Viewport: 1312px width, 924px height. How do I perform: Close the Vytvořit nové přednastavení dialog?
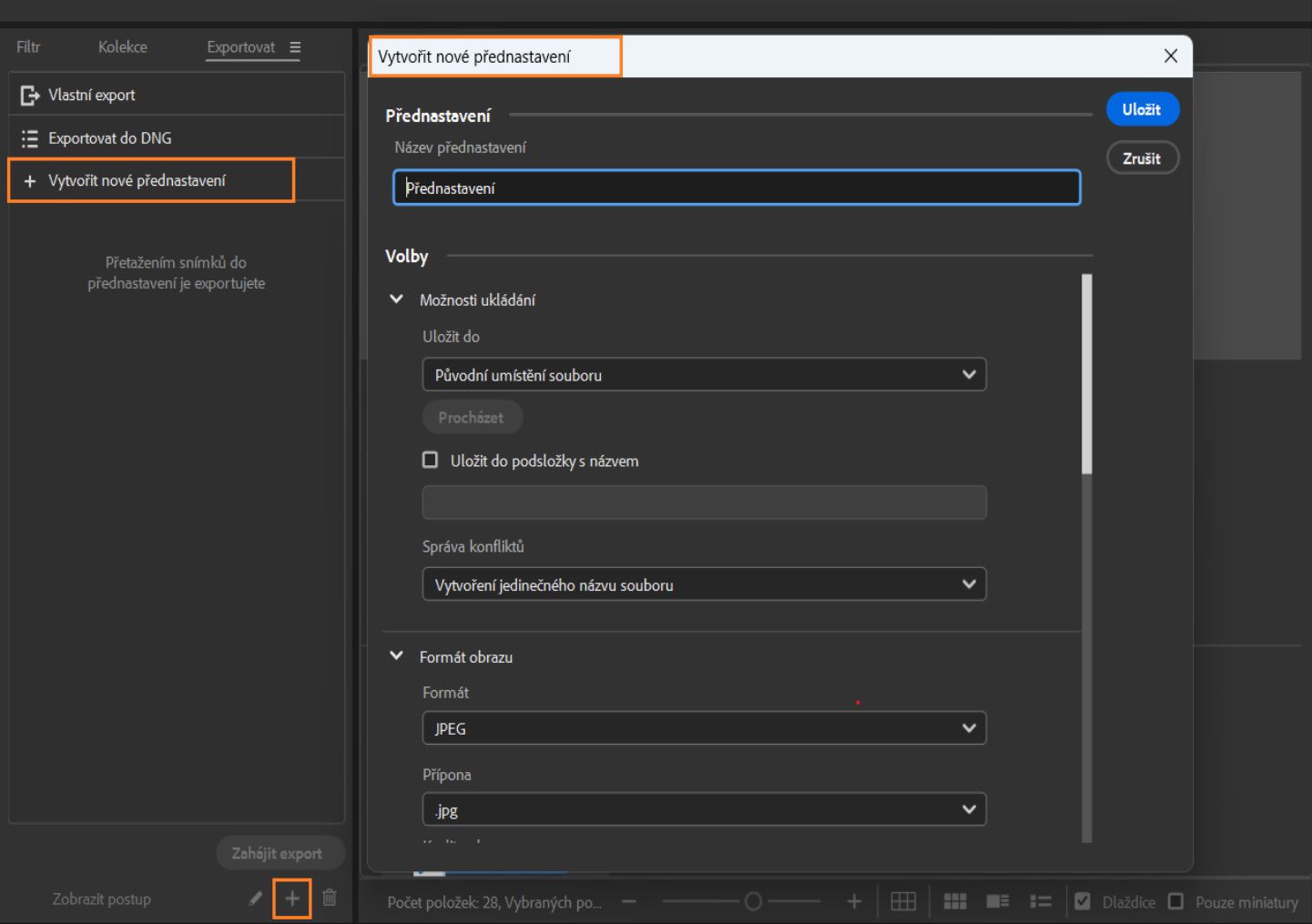coord(1171,56)
